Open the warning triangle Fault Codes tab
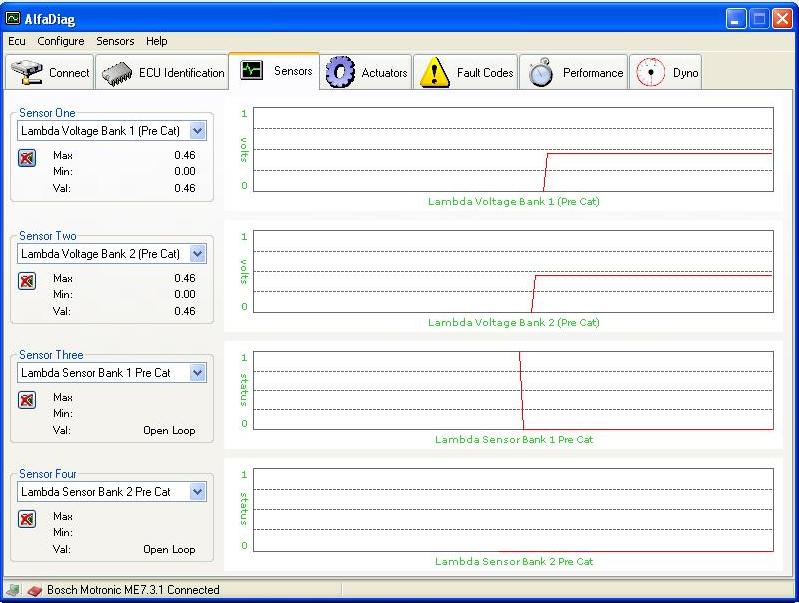 [x=466, y=72]
